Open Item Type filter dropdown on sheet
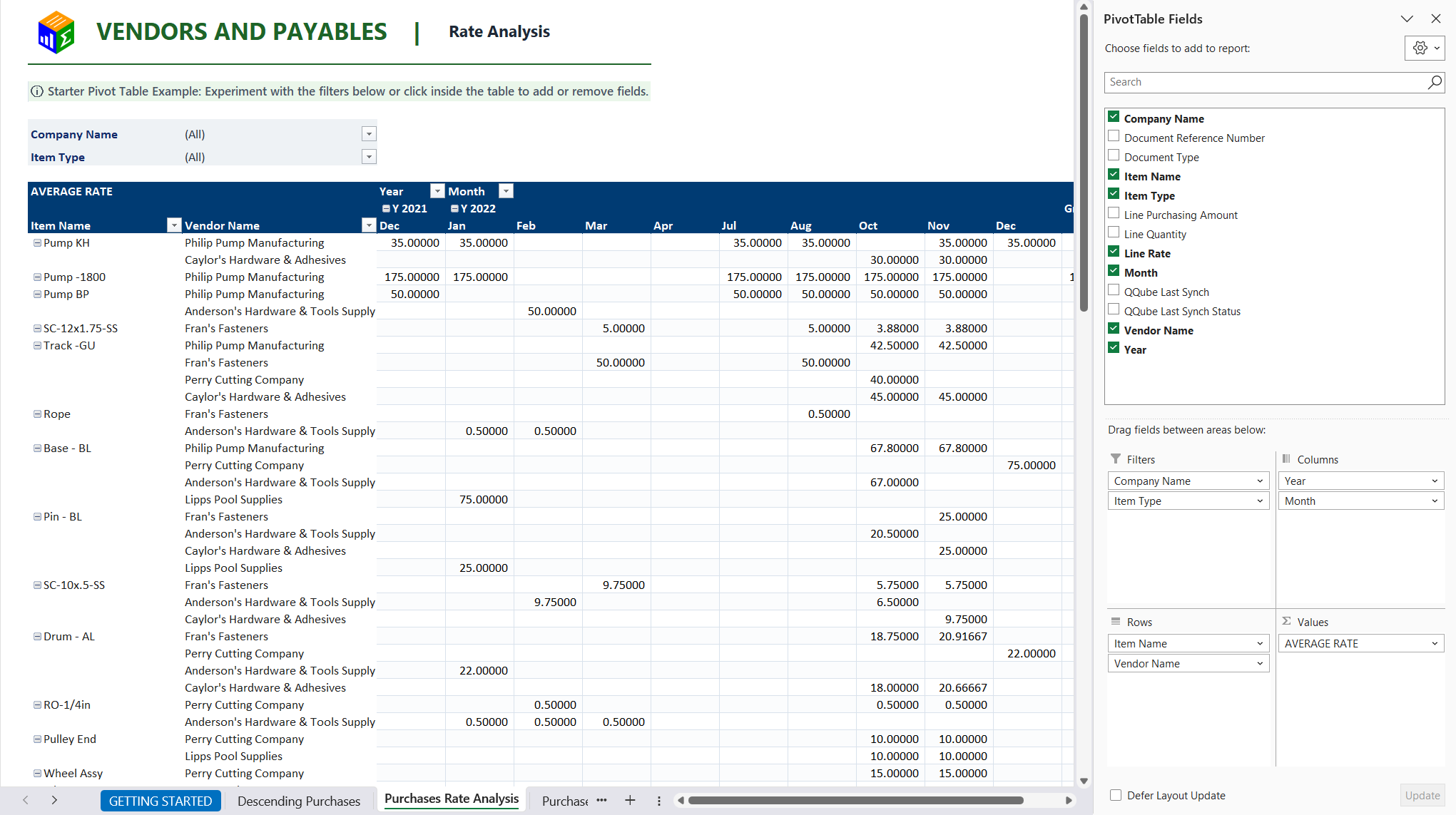This screenshot has height=815, width=1456. pyautogui.click(x=369, y=157)
